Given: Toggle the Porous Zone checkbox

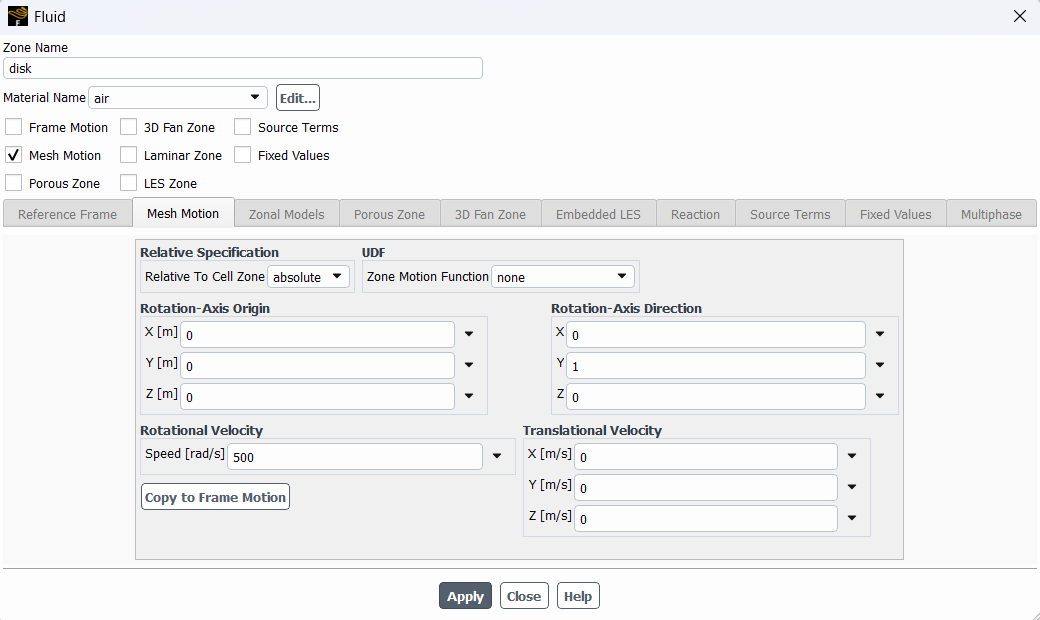Looking at the screenshot, I should (14, 183).
